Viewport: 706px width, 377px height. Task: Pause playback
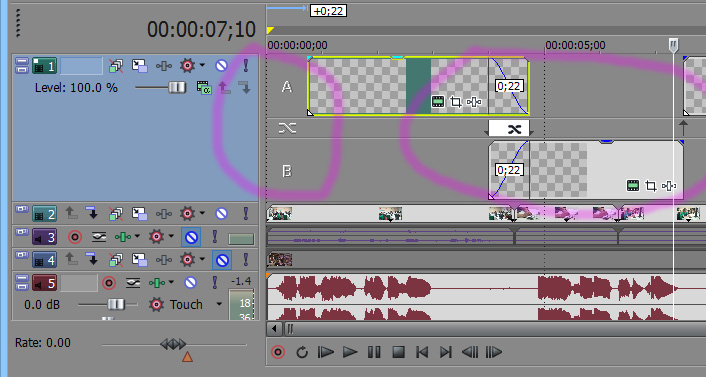click(x=374, y=352)
